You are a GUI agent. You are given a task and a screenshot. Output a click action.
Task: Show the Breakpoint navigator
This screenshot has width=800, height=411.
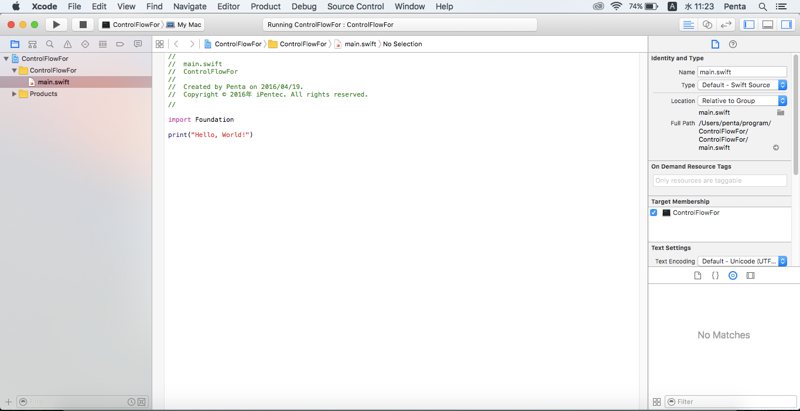click(120, 44)
